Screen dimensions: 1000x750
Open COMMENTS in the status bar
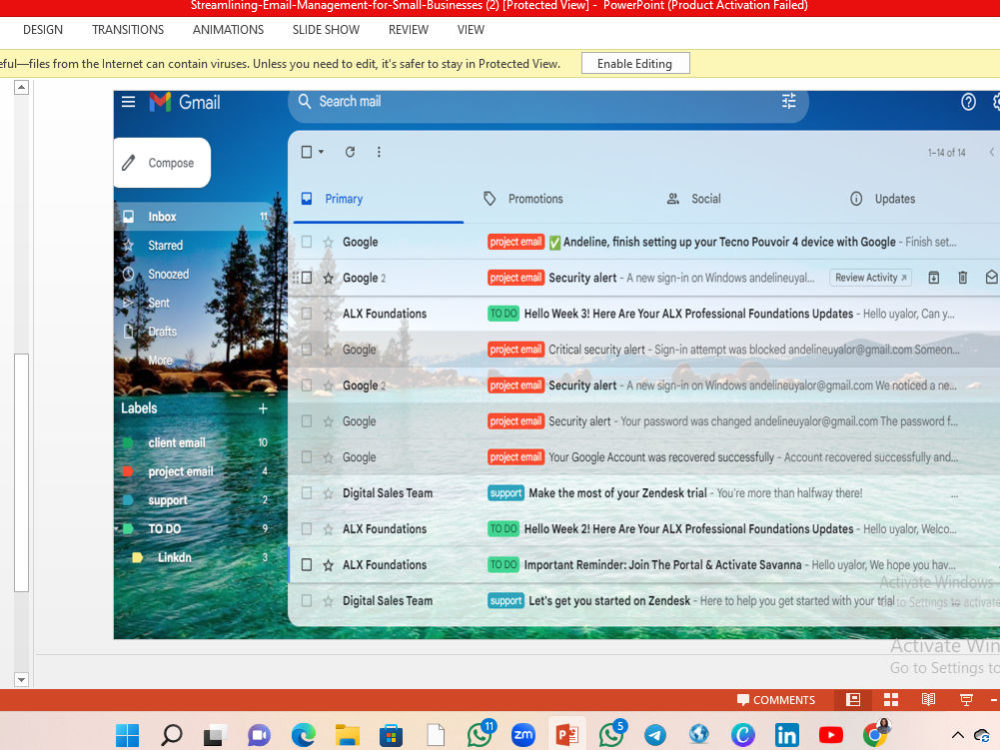pyautogui.click(x=776, y=700)
